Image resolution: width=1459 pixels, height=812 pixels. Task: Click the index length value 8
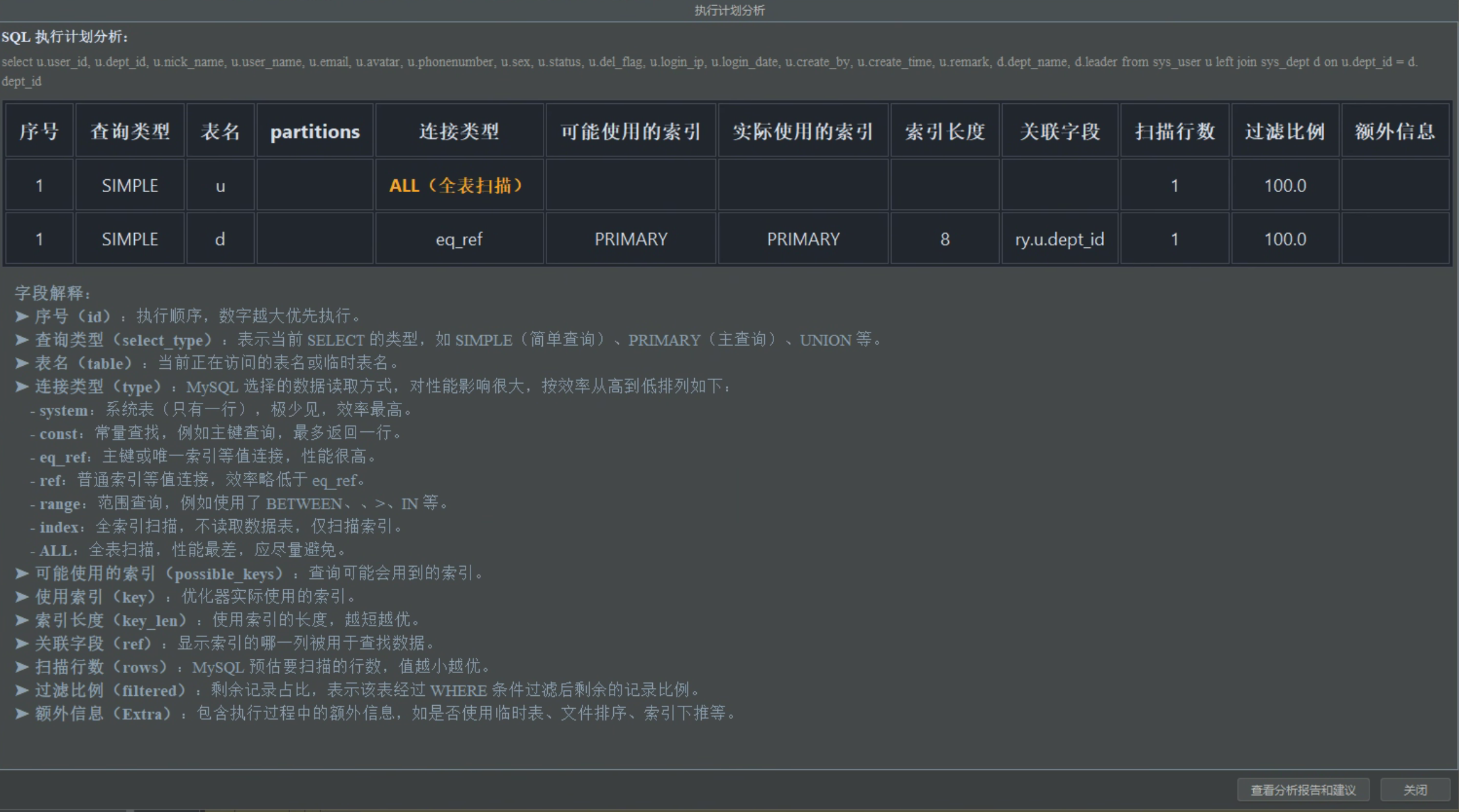945,239
